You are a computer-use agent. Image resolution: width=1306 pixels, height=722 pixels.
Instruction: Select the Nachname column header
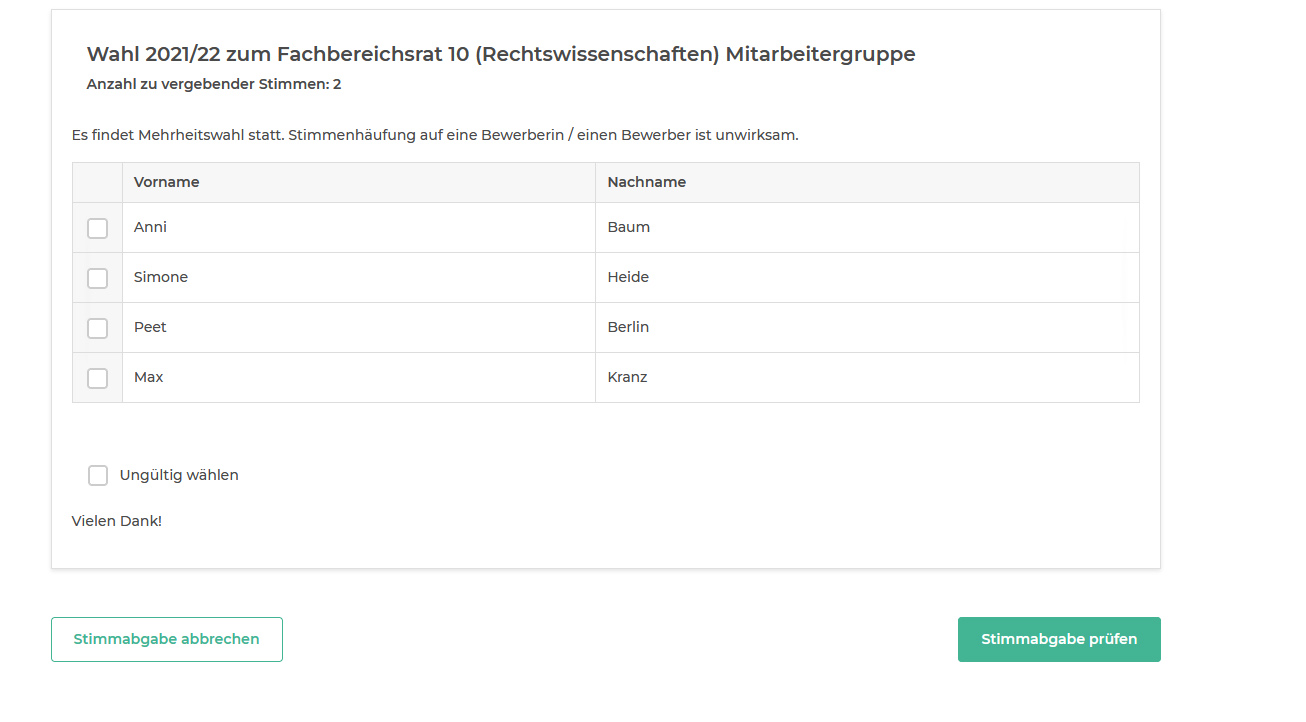pos(647,182)
